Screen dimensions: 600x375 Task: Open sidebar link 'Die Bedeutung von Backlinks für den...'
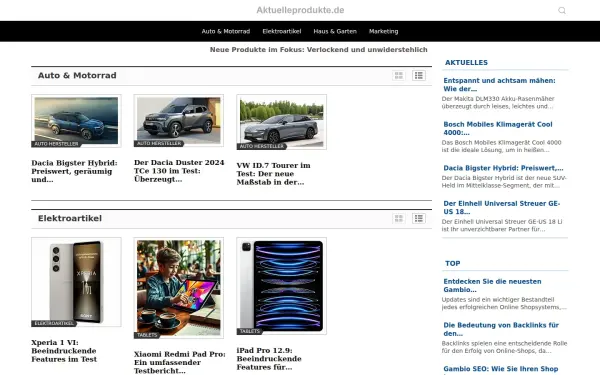(x=501, y=329)
